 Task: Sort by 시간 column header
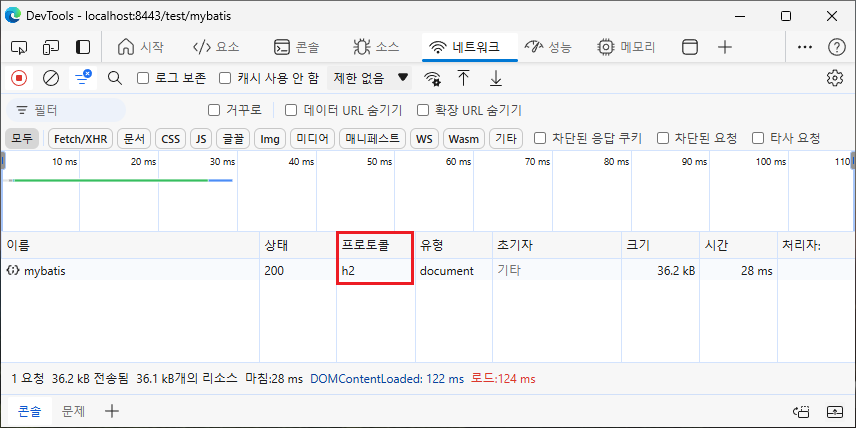click(738, 246)
